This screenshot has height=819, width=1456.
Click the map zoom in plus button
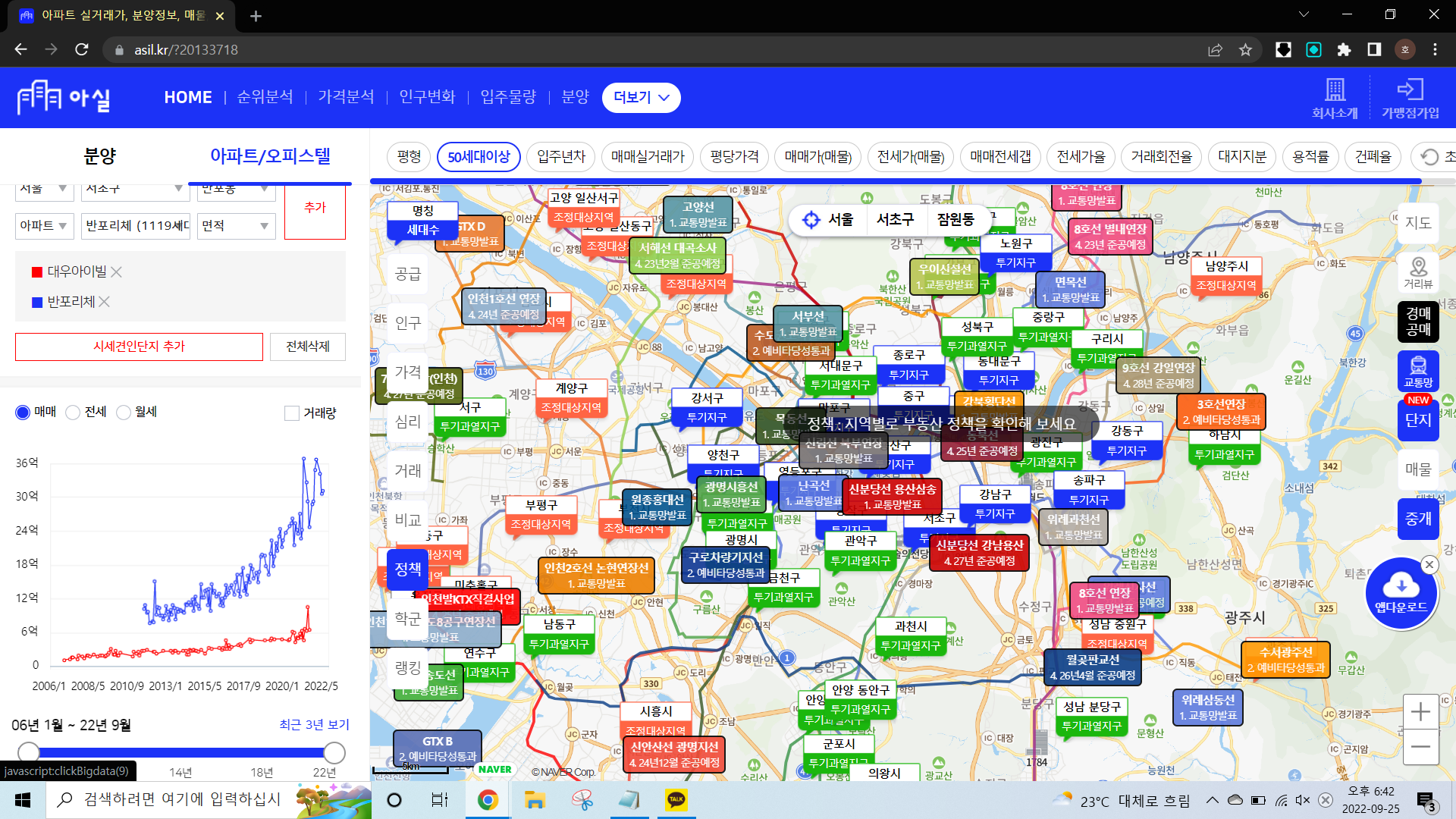click(x=1420, y=712)
